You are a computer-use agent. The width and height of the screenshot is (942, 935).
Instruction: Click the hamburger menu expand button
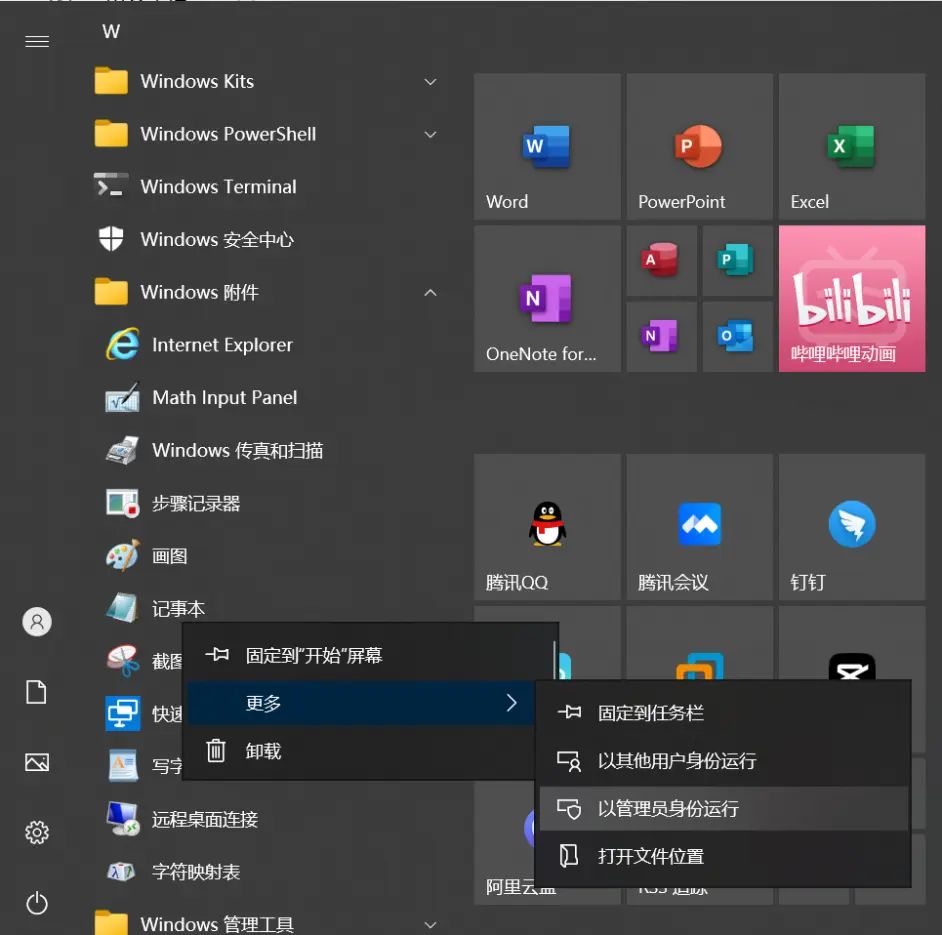[37, 41]
